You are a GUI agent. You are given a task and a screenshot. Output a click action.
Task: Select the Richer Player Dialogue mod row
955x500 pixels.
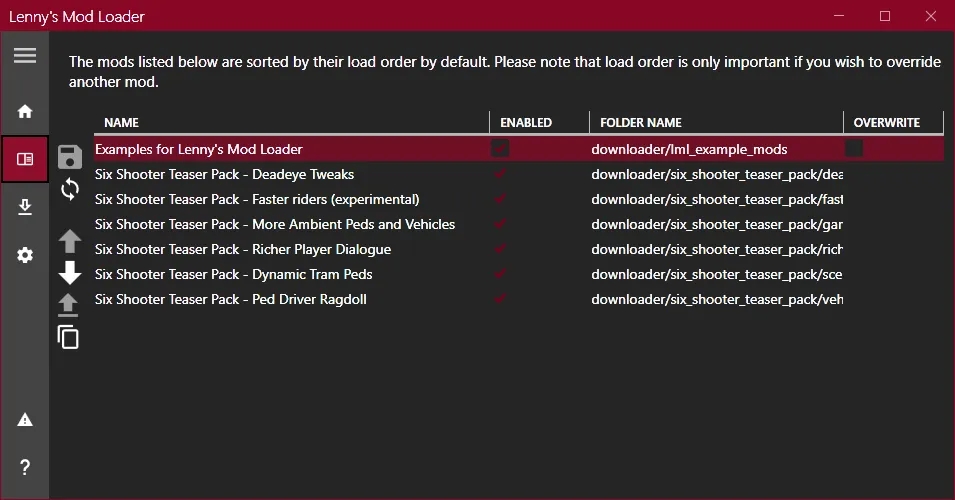[519, 249]
